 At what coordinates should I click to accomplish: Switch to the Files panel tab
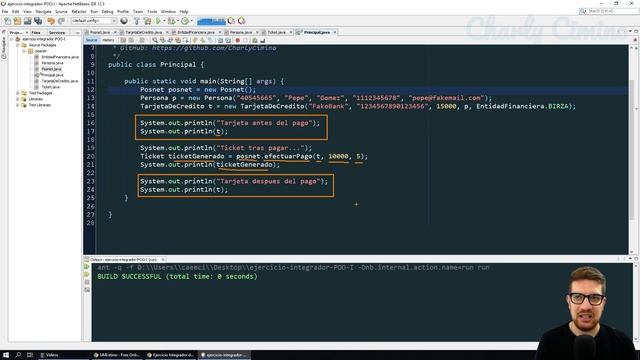pyautogui.click(x=36, y=32)
